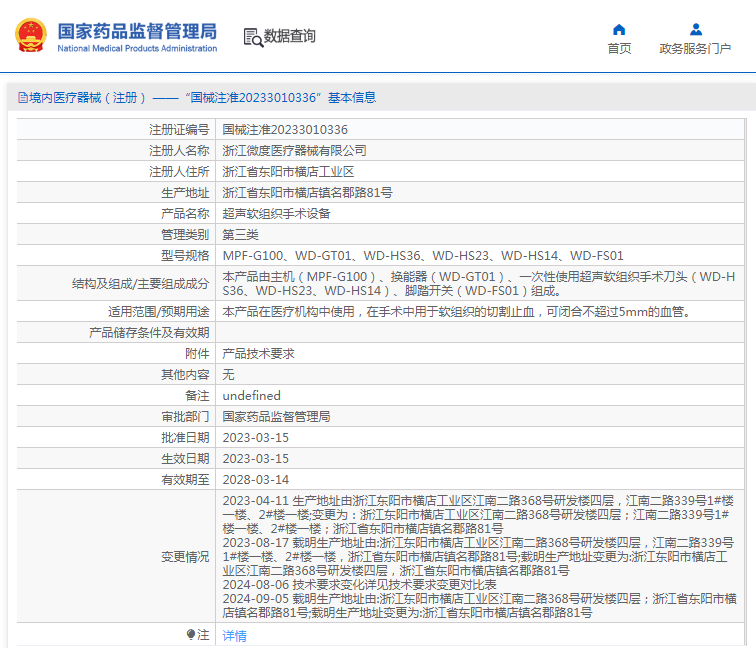This screenshot has height=648, width=756.
Task: Click the 数据查询 label
Action: coord(289,36)
